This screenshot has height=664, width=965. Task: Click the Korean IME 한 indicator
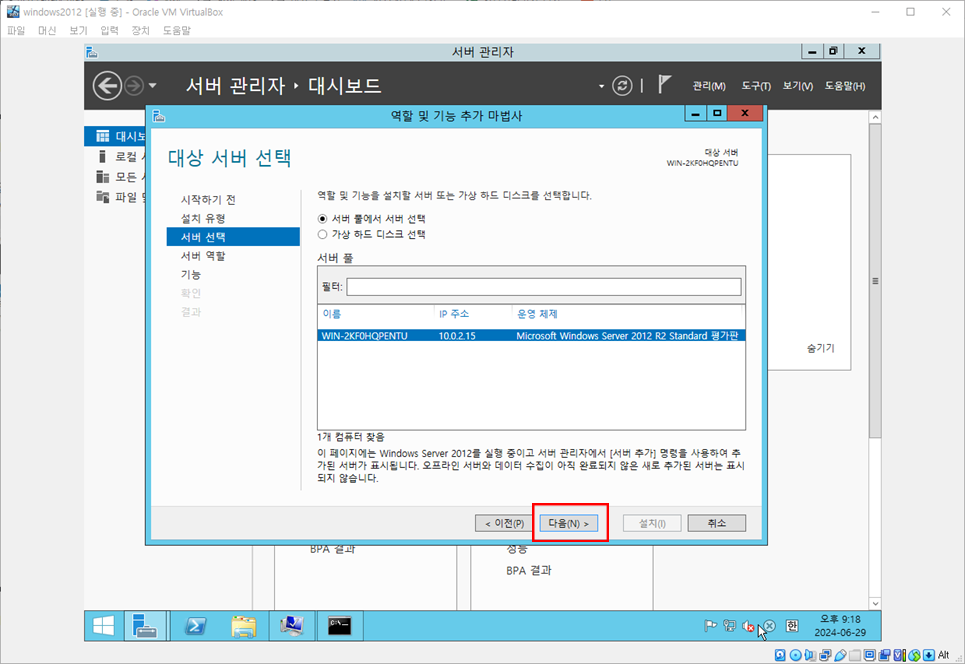[x=792, y=626]
